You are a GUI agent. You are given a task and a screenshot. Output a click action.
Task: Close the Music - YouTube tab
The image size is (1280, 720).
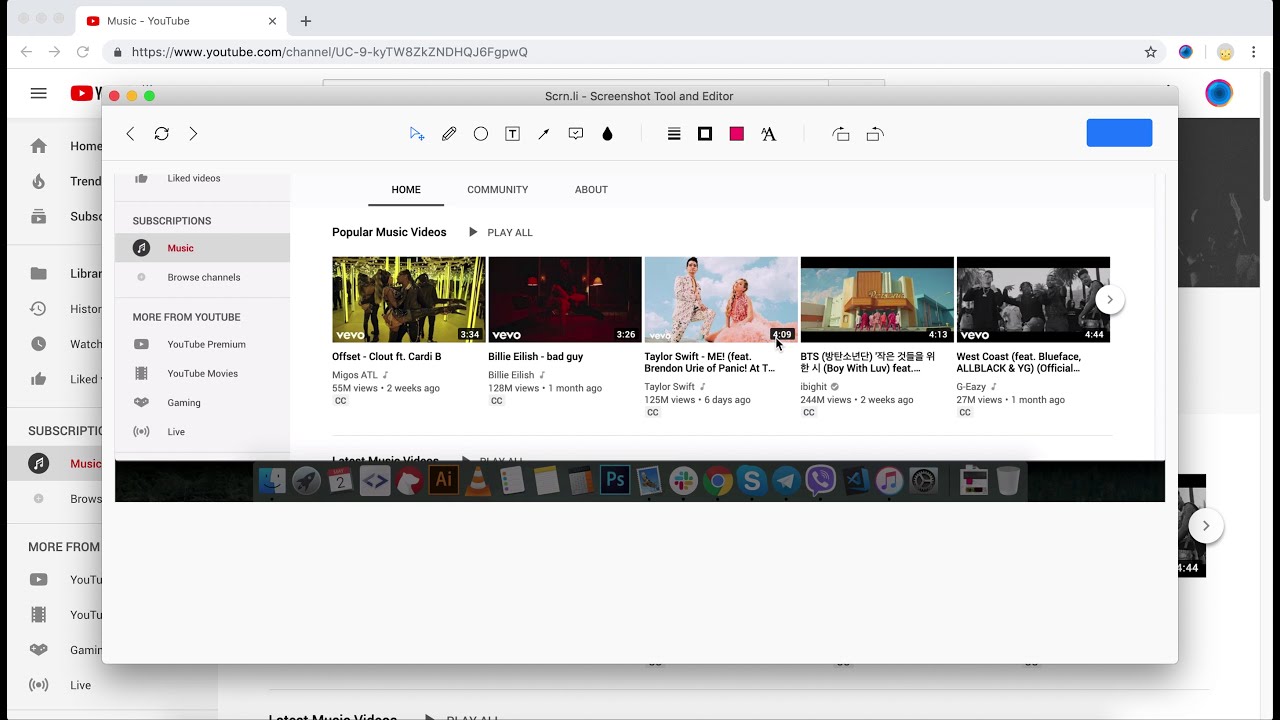(x=272, y=21)
